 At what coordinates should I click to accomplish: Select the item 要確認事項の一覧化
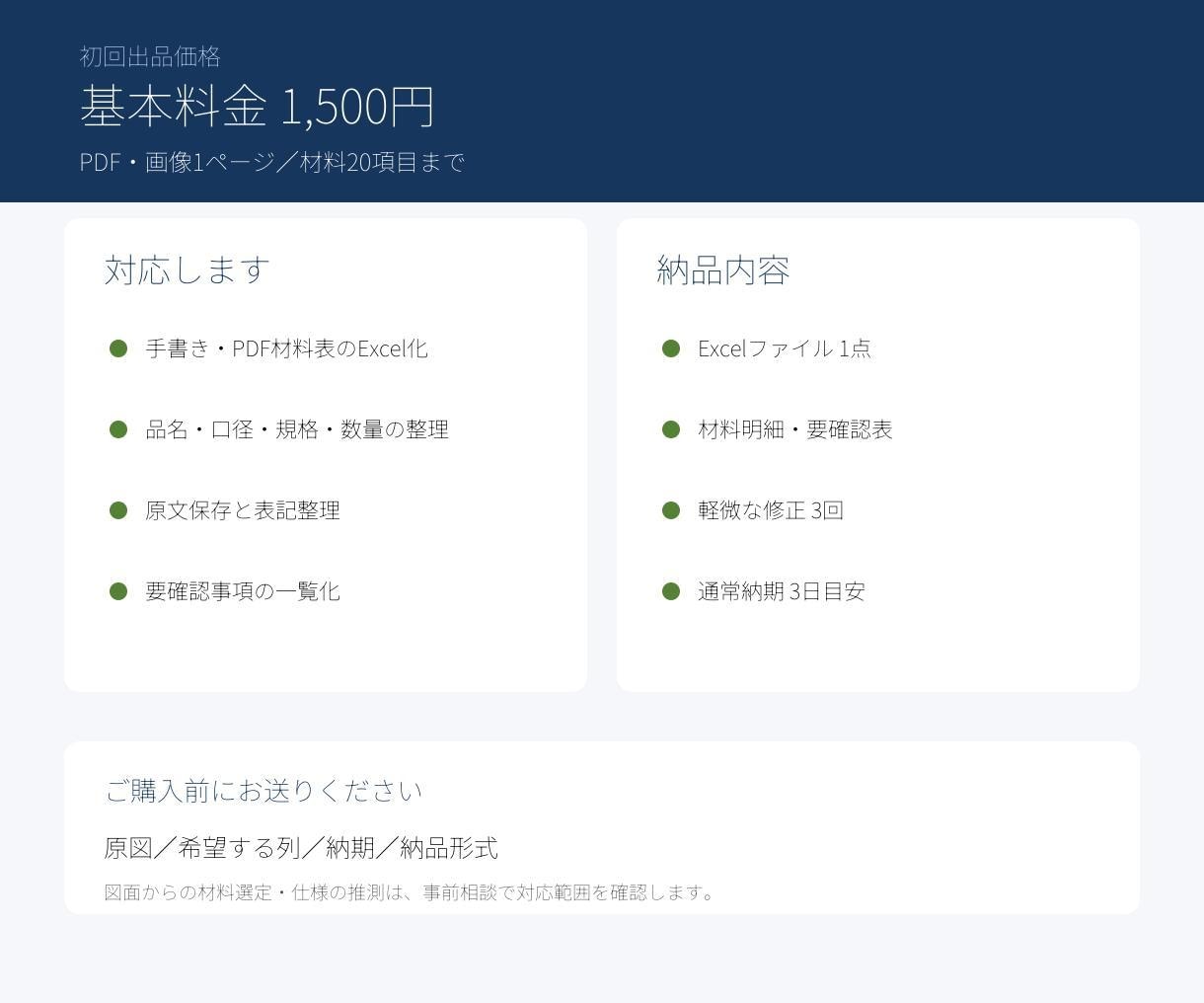tap(243, 591)
